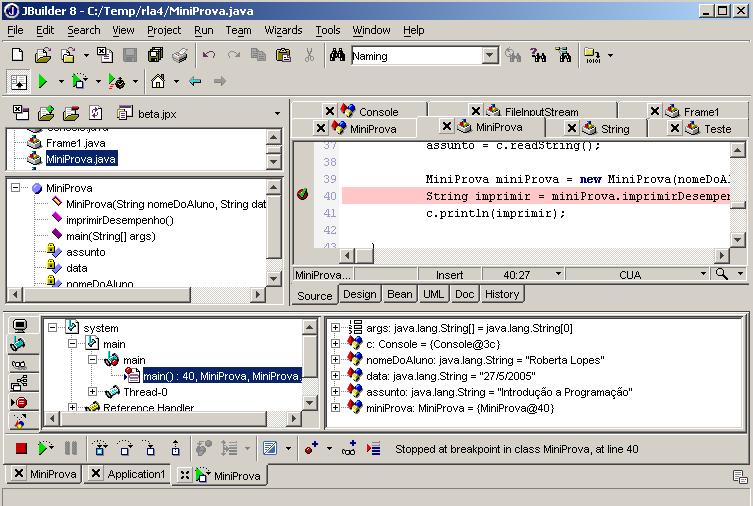Viewport: 753px width, 506px height.
Task: Click the Save All icon
Action: click(155, 55)
